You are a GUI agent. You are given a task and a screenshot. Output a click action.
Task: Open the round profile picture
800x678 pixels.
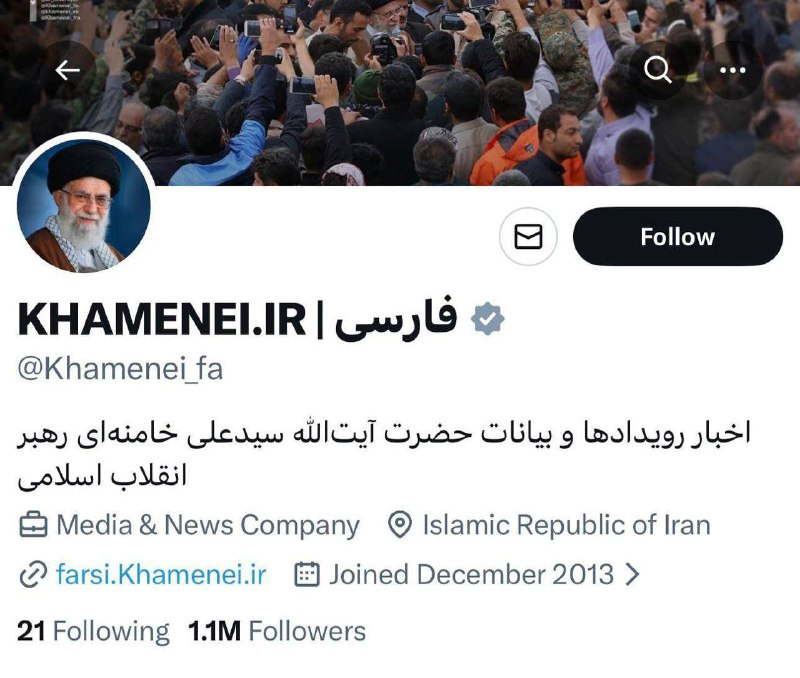[x=84, y=206]
